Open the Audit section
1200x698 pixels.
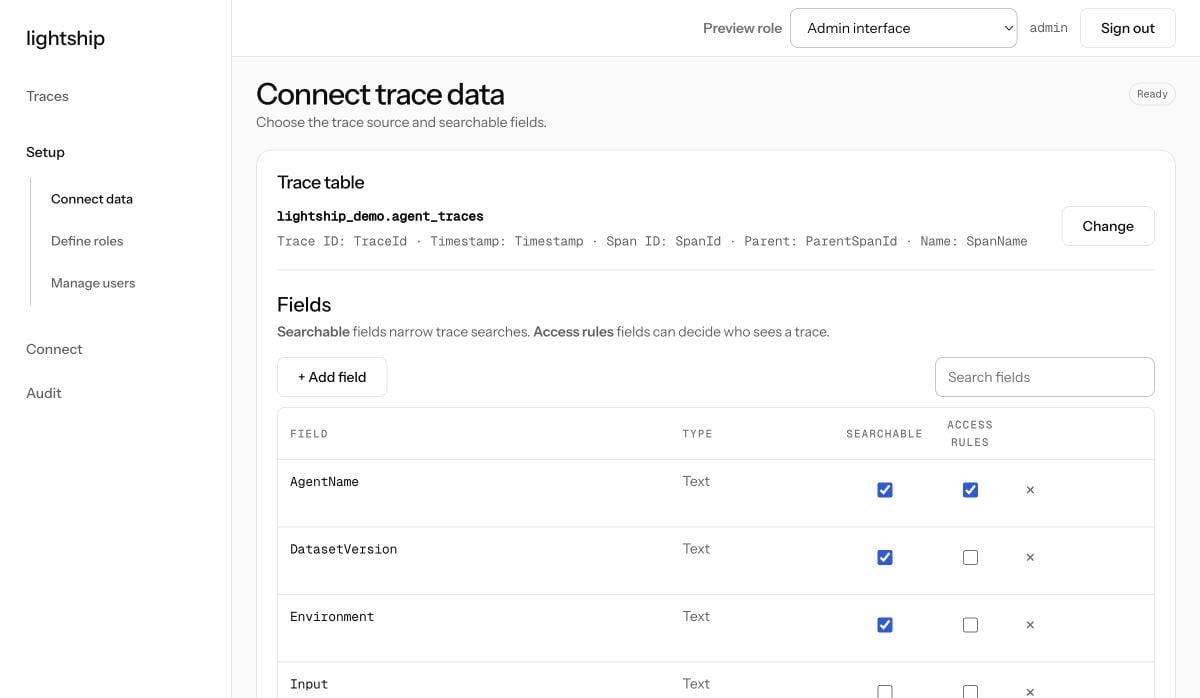(44, 393)
